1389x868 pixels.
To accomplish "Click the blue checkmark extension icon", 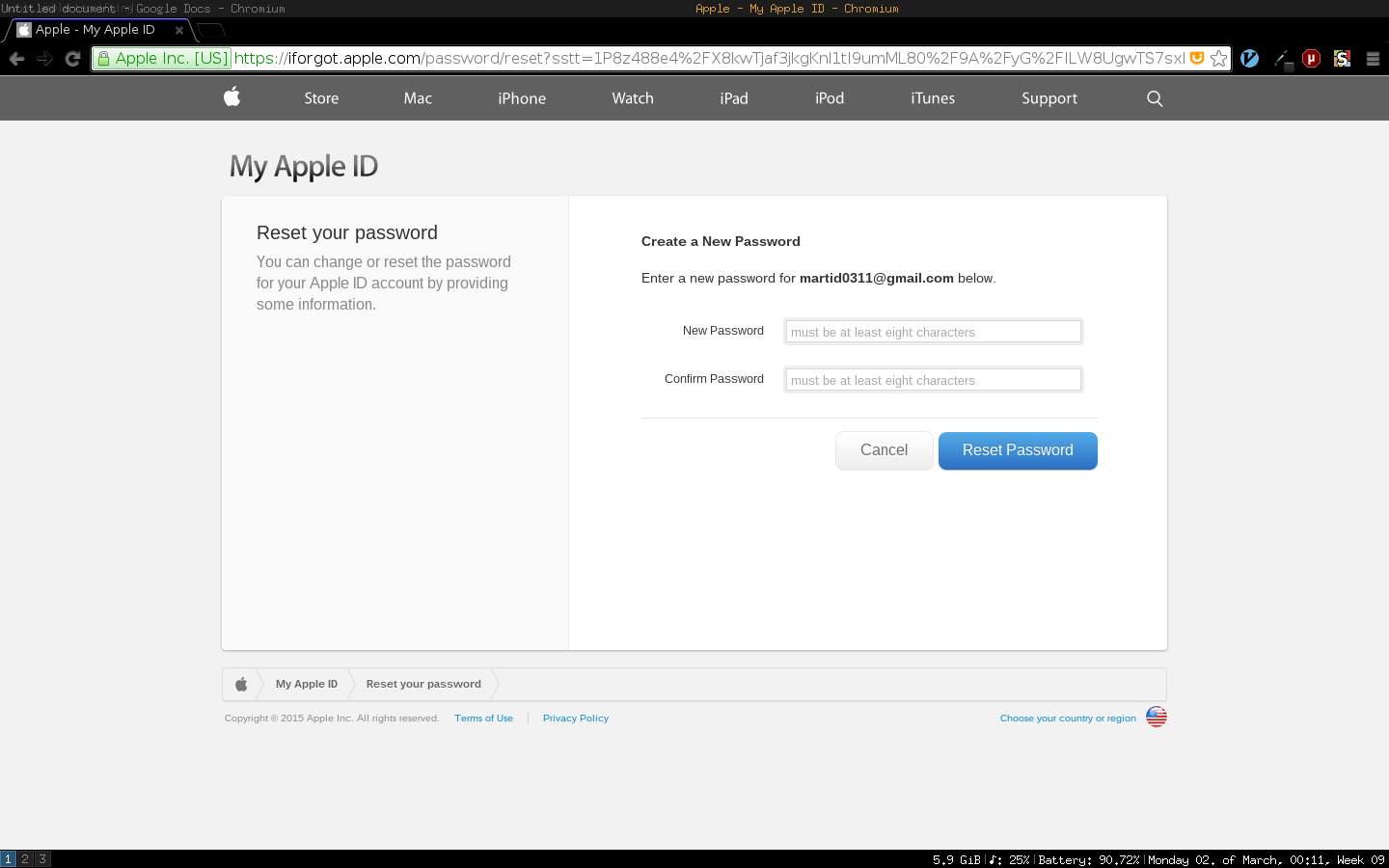I will (x=1249, y=59).
